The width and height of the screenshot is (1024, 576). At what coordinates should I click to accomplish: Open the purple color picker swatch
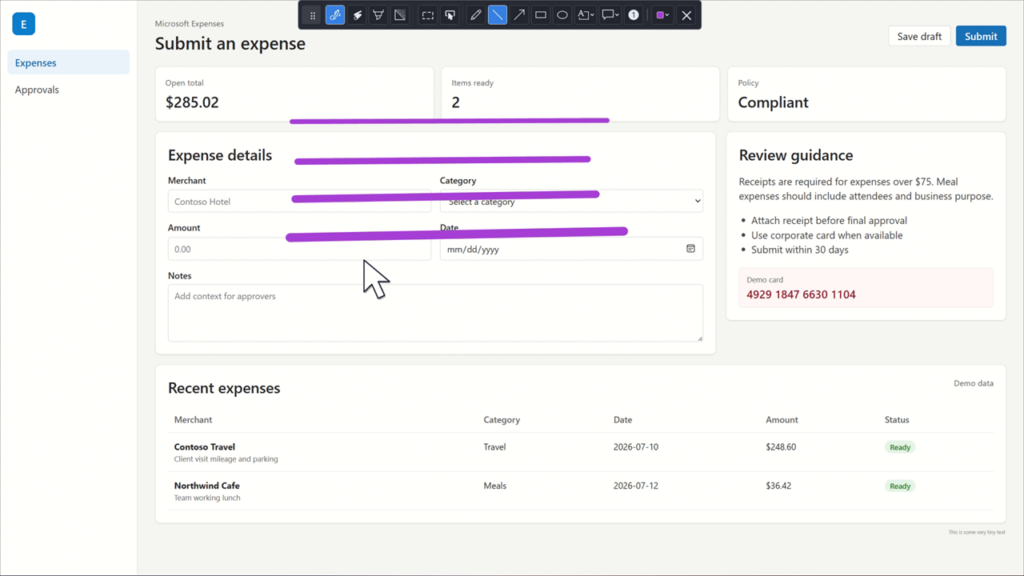pyautogui.click(x=662, y=15)
